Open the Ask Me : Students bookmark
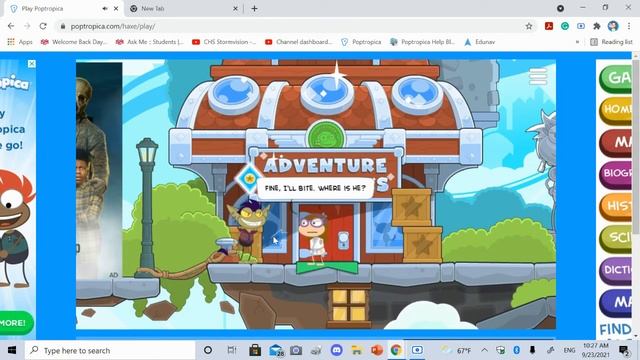640x360 pixels. (150, 42)
